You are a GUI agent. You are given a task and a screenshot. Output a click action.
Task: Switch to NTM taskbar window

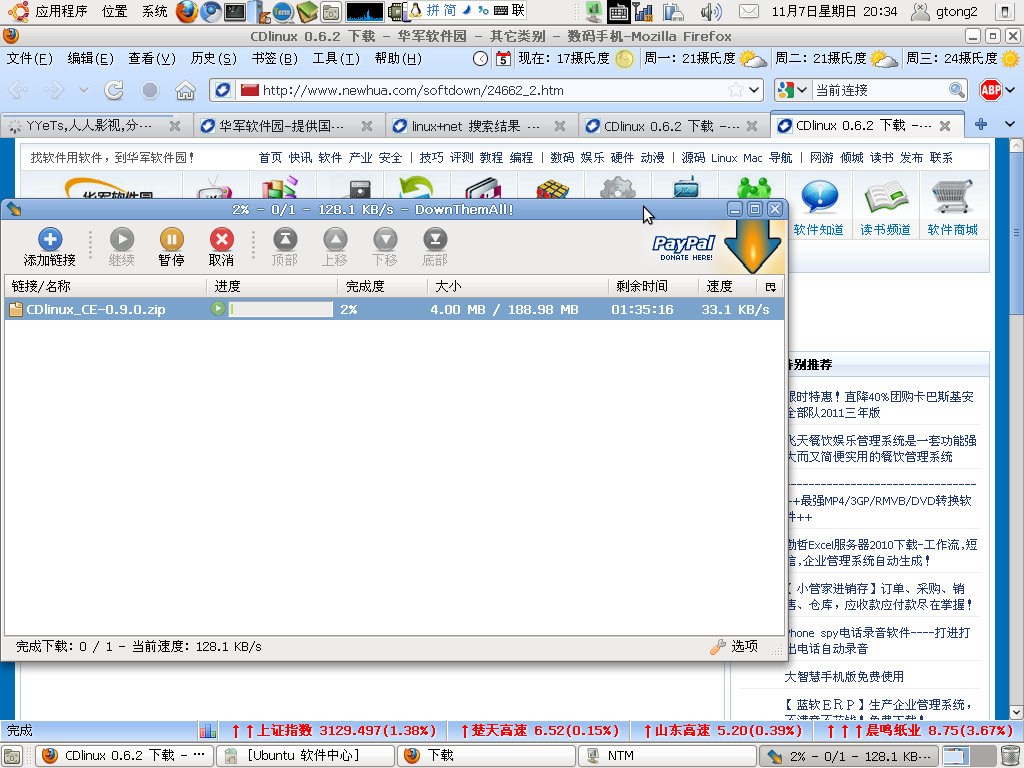coord(666,756)
